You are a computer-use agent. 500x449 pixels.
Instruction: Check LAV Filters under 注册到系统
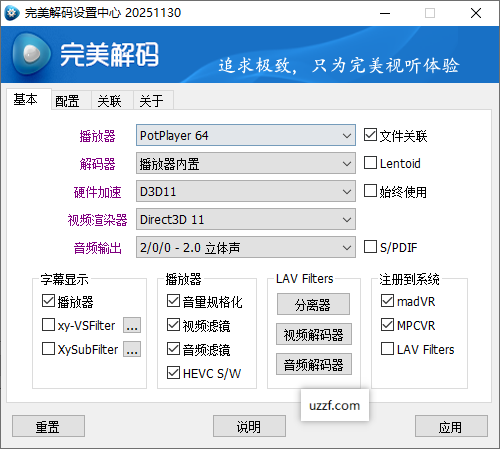tap(387, 349)
